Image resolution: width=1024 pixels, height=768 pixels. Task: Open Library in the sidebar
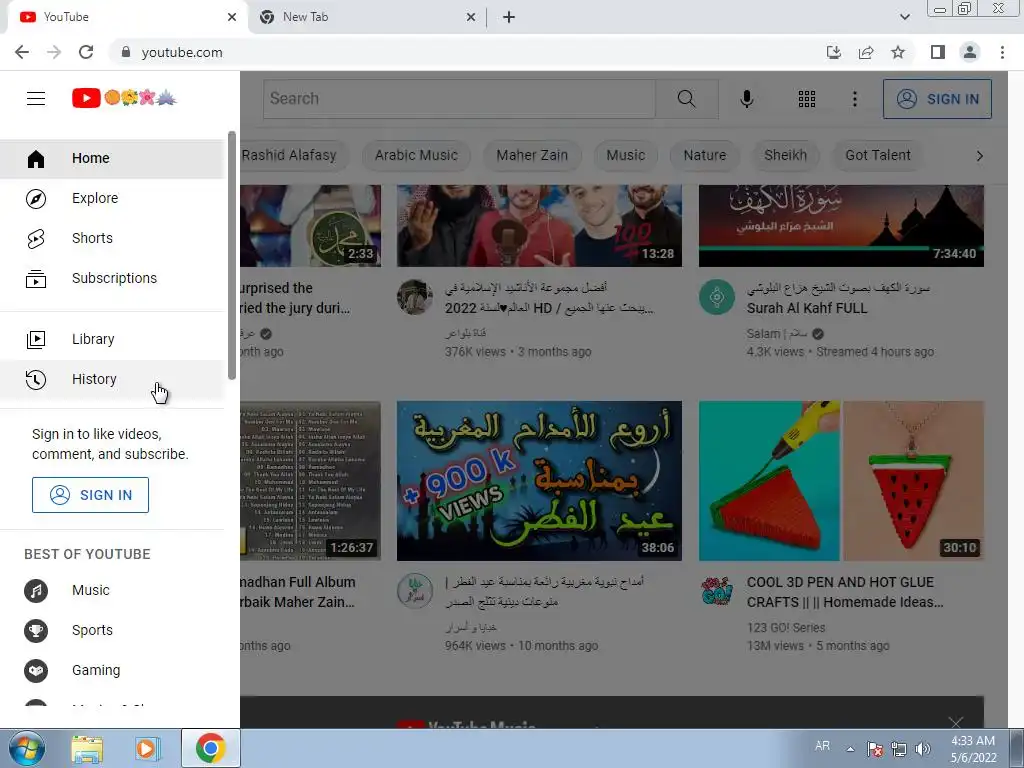112,339
